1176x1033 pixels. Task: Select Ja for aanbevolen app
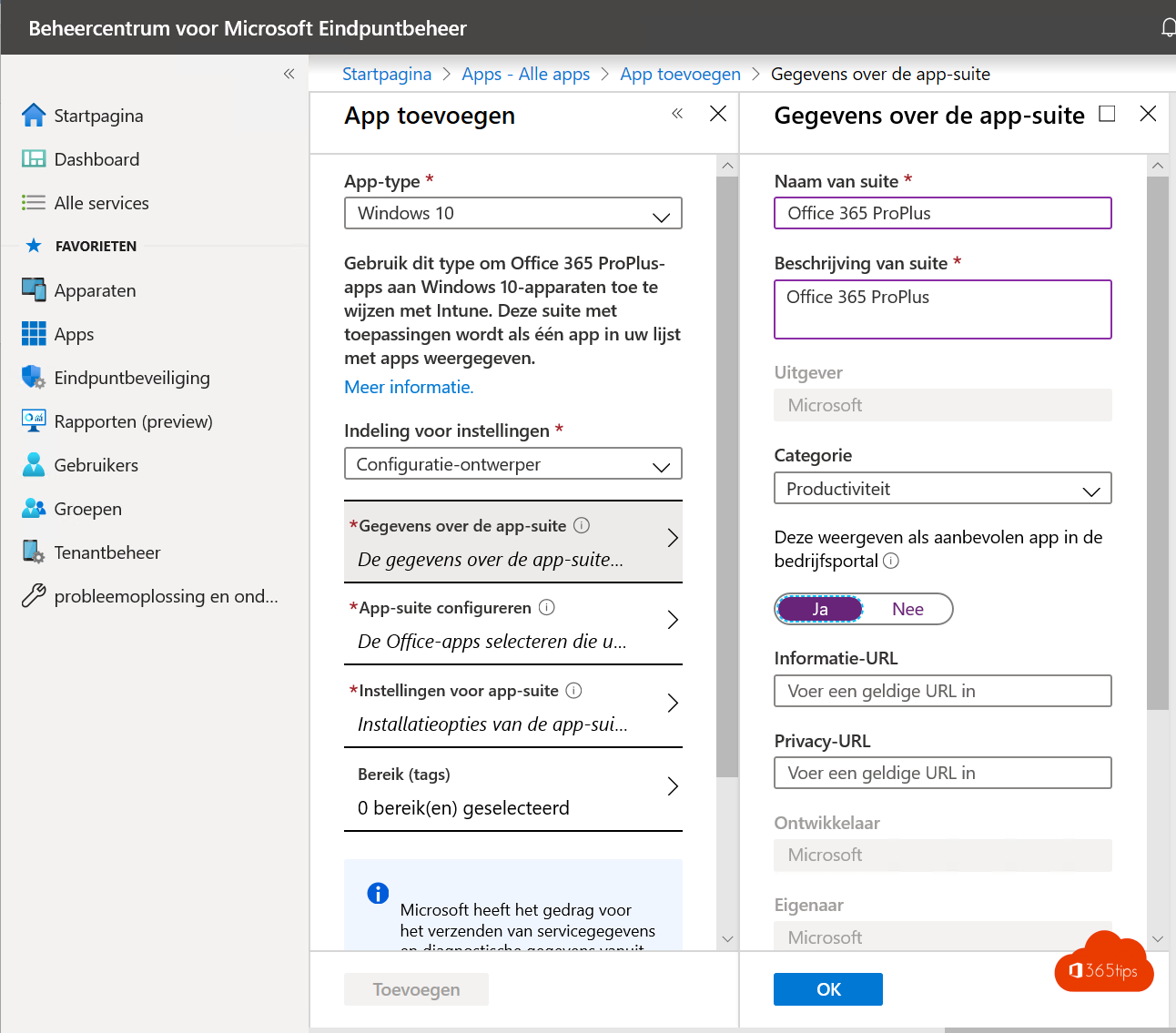click(820, 609)
